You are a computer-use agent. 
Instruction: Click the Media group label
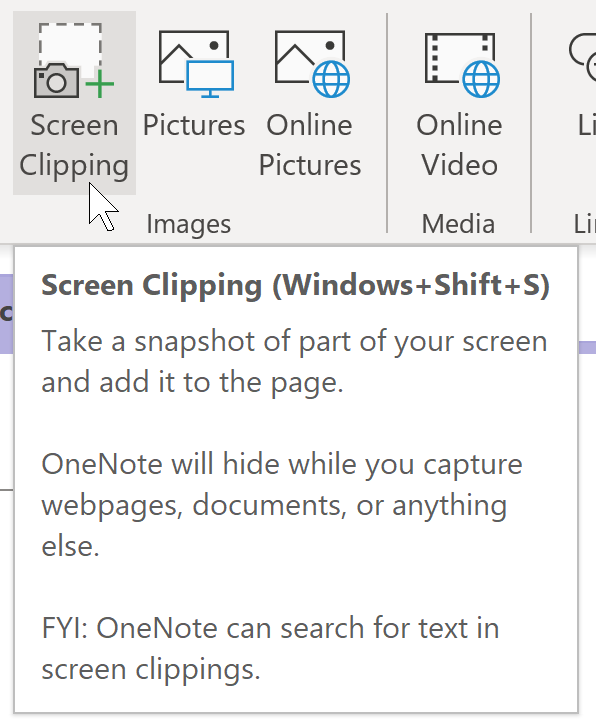458,224
